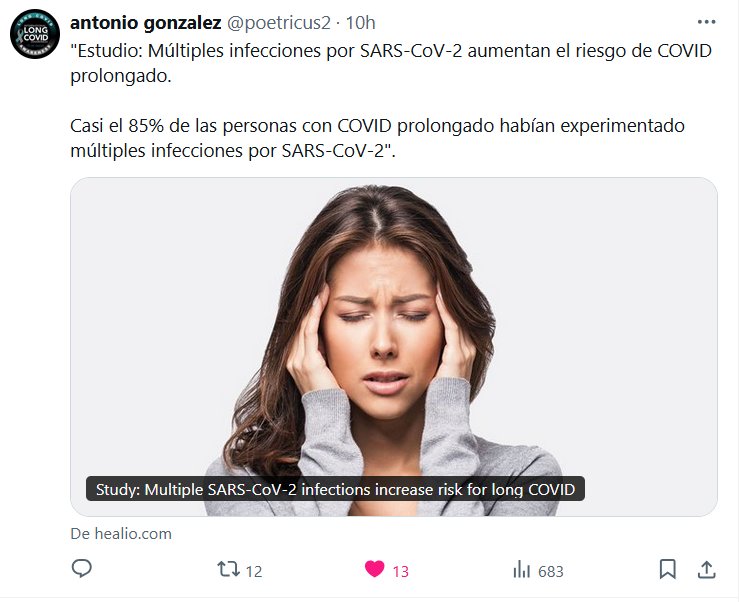Visit the @poetricus2 handle

coord(279,23)
